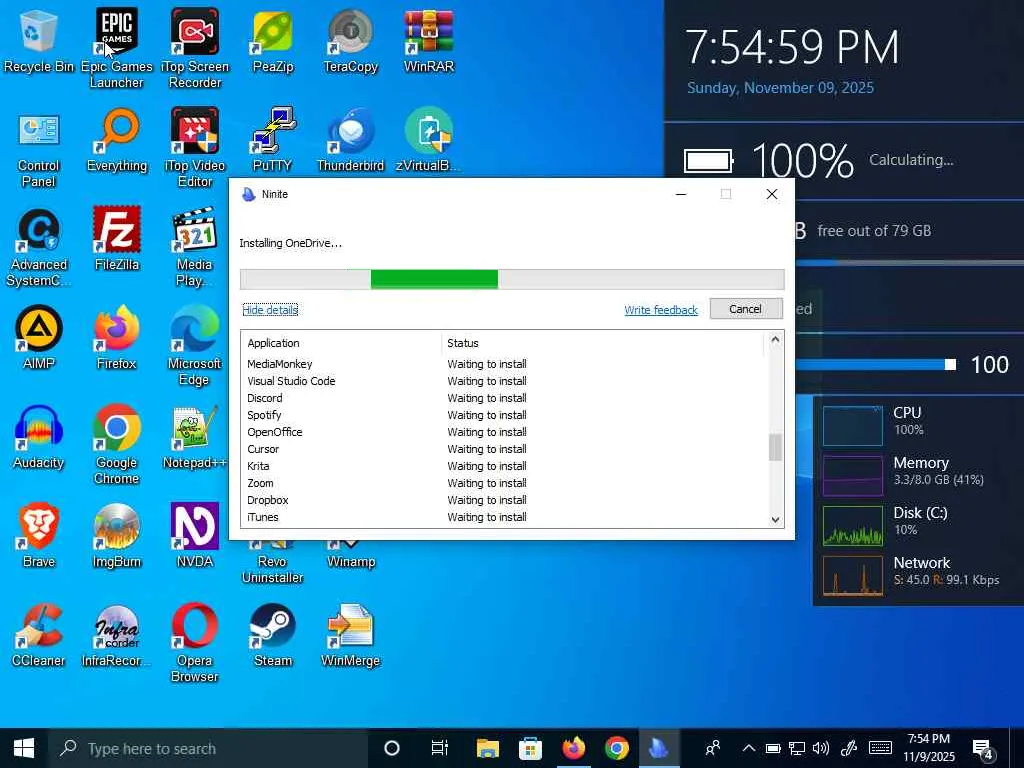Select the Epic Games Launcher icon
Viewport: 1024px width, 768px height.
click(117, 48)
